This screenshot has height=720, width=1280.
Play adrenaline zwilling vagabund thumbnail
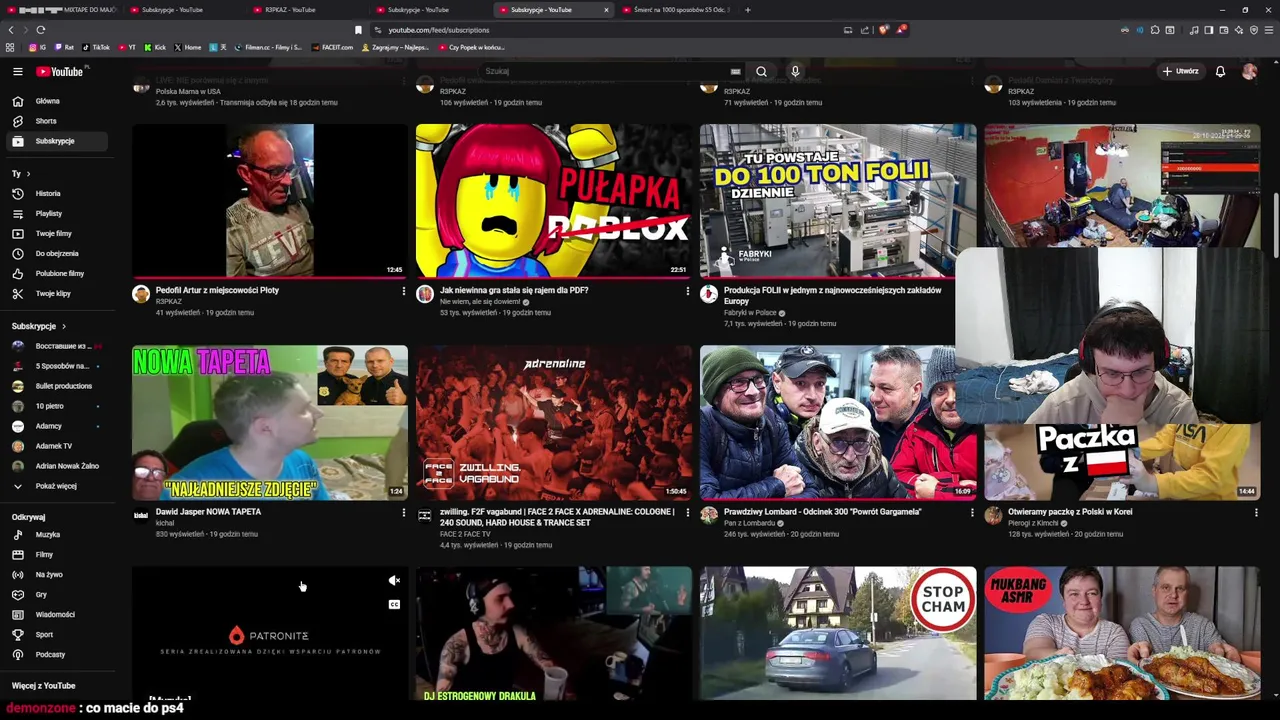554,422
